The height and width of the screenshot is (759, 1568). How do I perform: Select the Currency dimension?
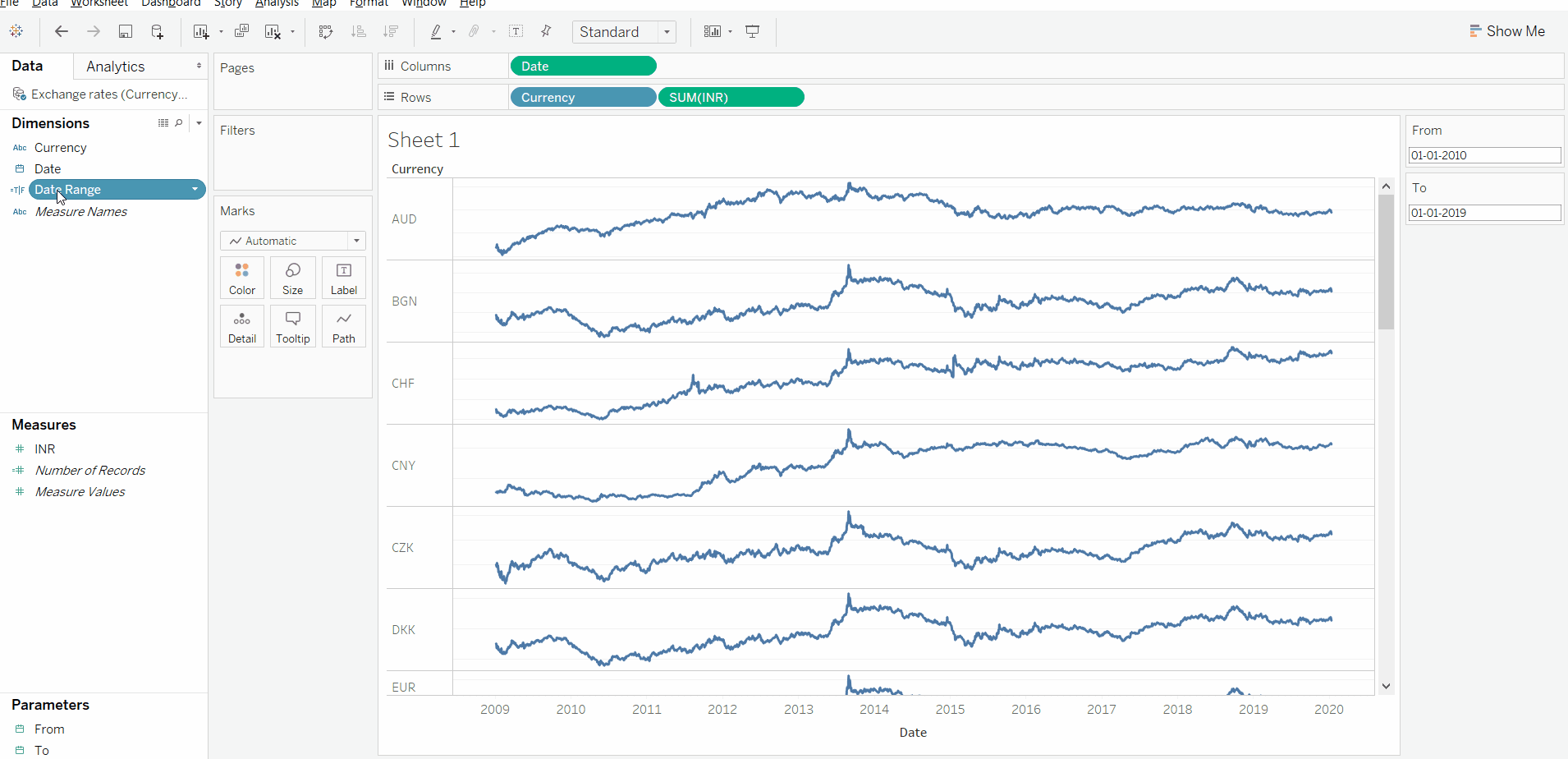pyautogui.click(x=60, y=148)
